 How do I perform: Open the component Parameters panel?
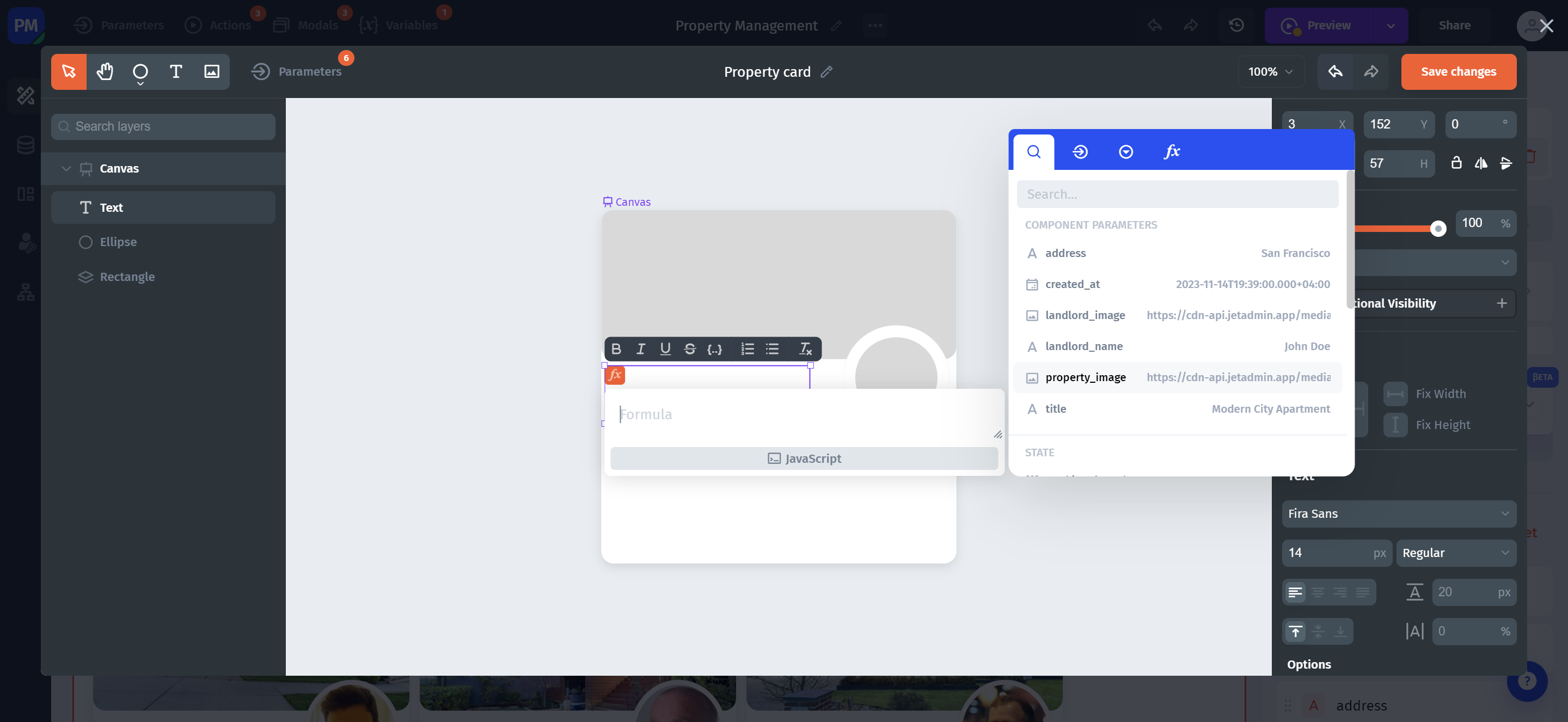296,71
